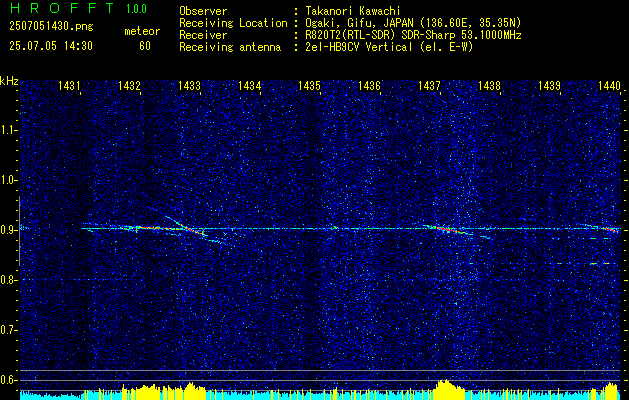Select the file name 2507051430.png
Image resolution: width=629 pixels, height=400 pixels.
tap(51, 27)
